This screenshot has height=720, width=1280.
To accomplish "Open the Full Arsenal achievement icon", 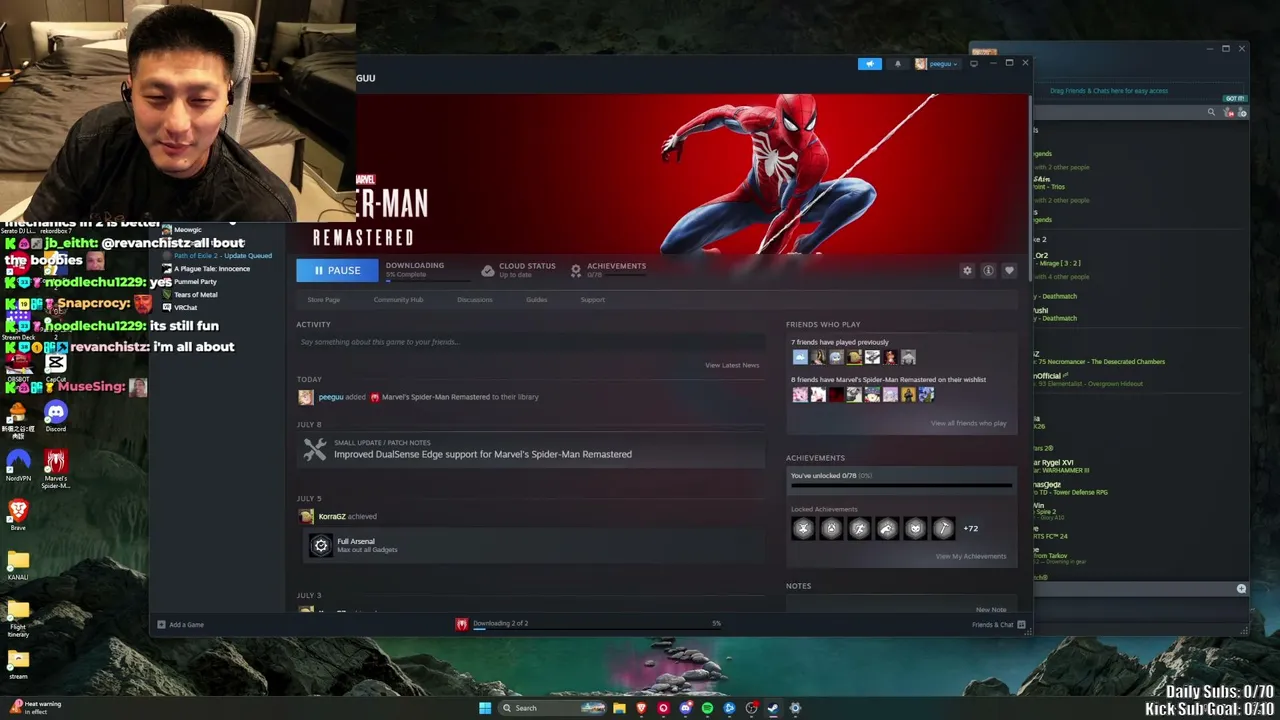I will 320,545.
